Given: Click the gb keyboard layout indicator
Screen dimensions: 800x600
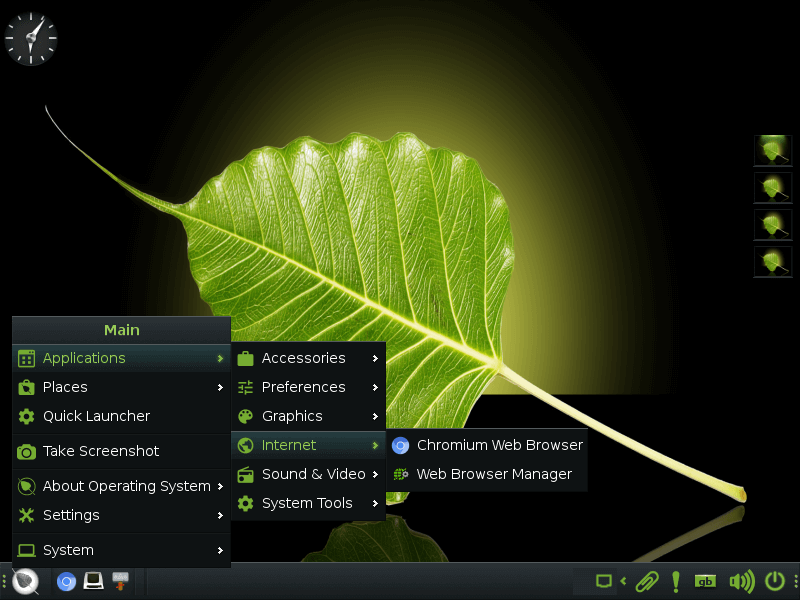Looking at the screenshot, I should tap(705, 582).
